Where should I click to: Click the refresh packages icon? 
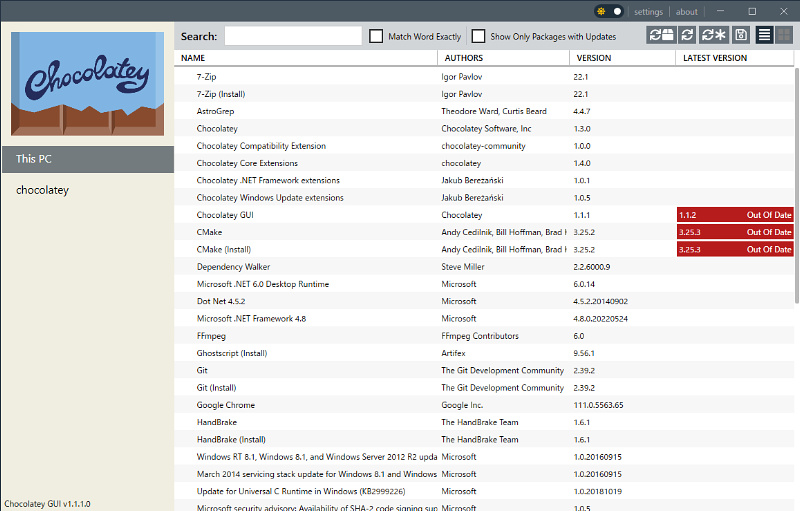(687, 35)
